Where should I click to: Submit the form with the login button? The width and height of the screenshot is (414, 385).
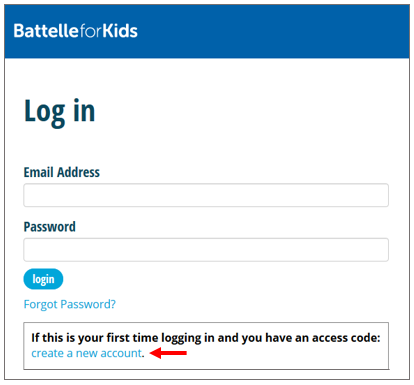tap(43, 279)
